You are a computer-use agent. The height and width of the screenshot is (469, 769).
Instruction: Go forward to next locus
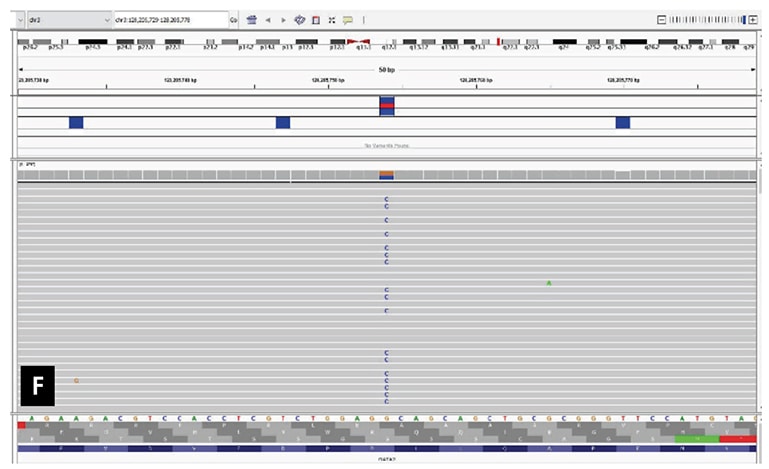pyautogui.click(x=283, y=19)
